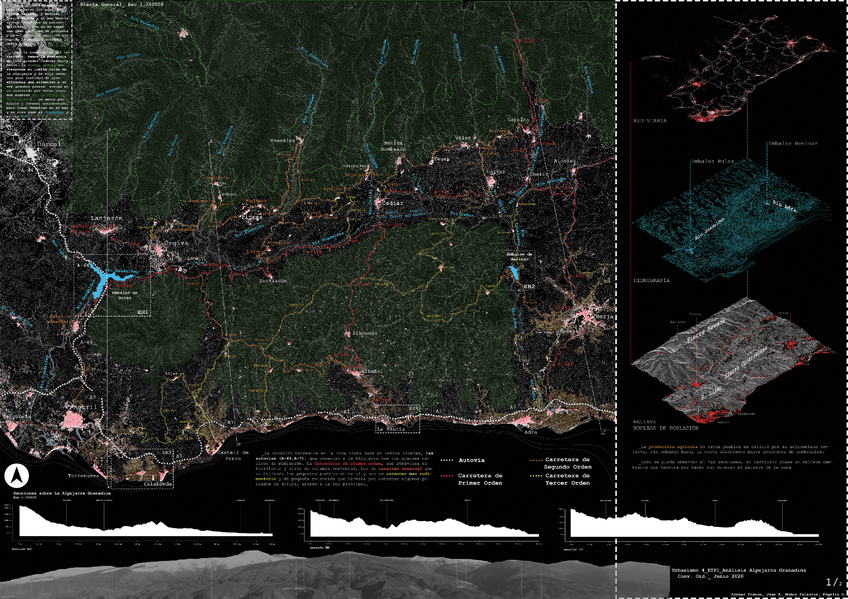Click the 'Torrenueva' coastal label
The image size is (848, 599).
(85, 476)
